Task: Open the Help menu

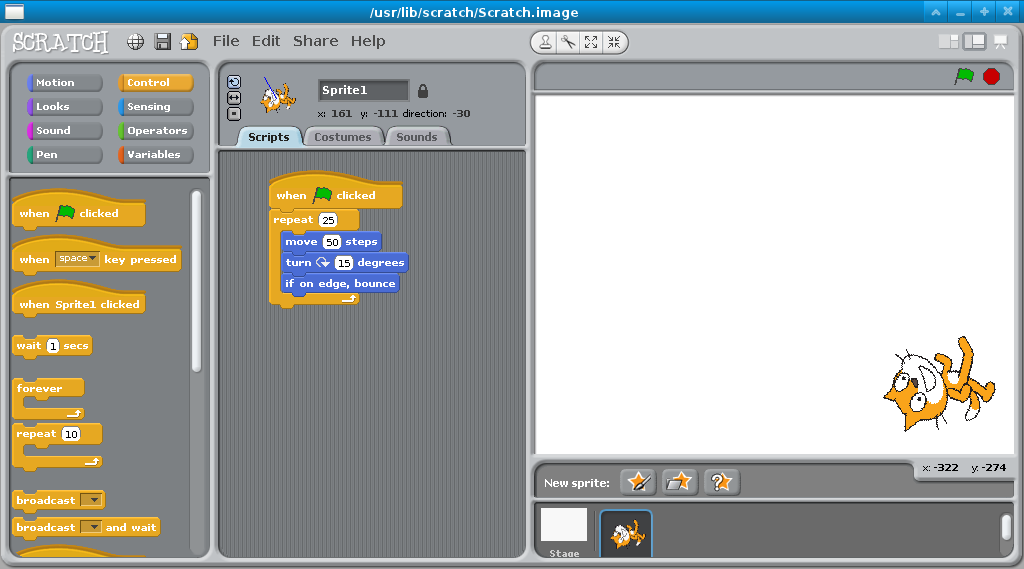Action: point(368,41)
